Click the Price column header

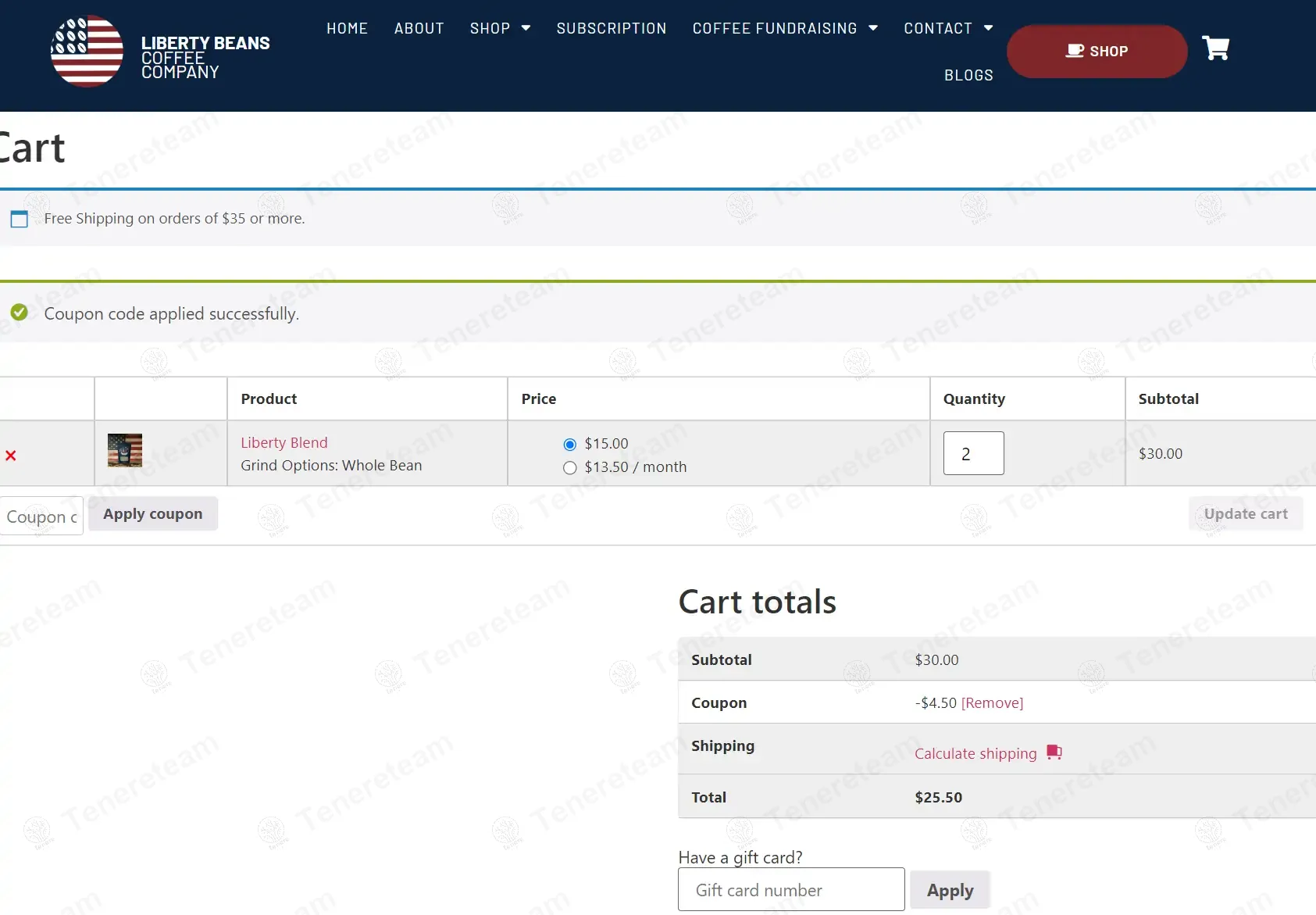[539, 399]
